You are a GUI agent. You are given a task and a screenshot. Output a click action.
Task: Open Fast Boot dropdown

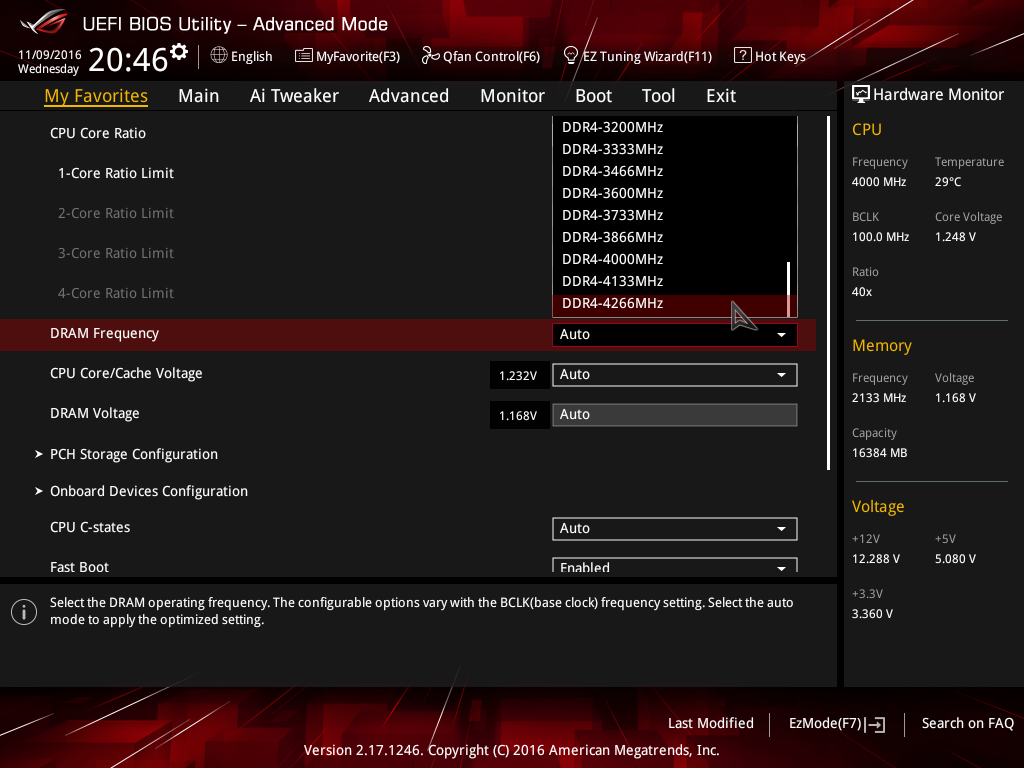tap(675, 565)
